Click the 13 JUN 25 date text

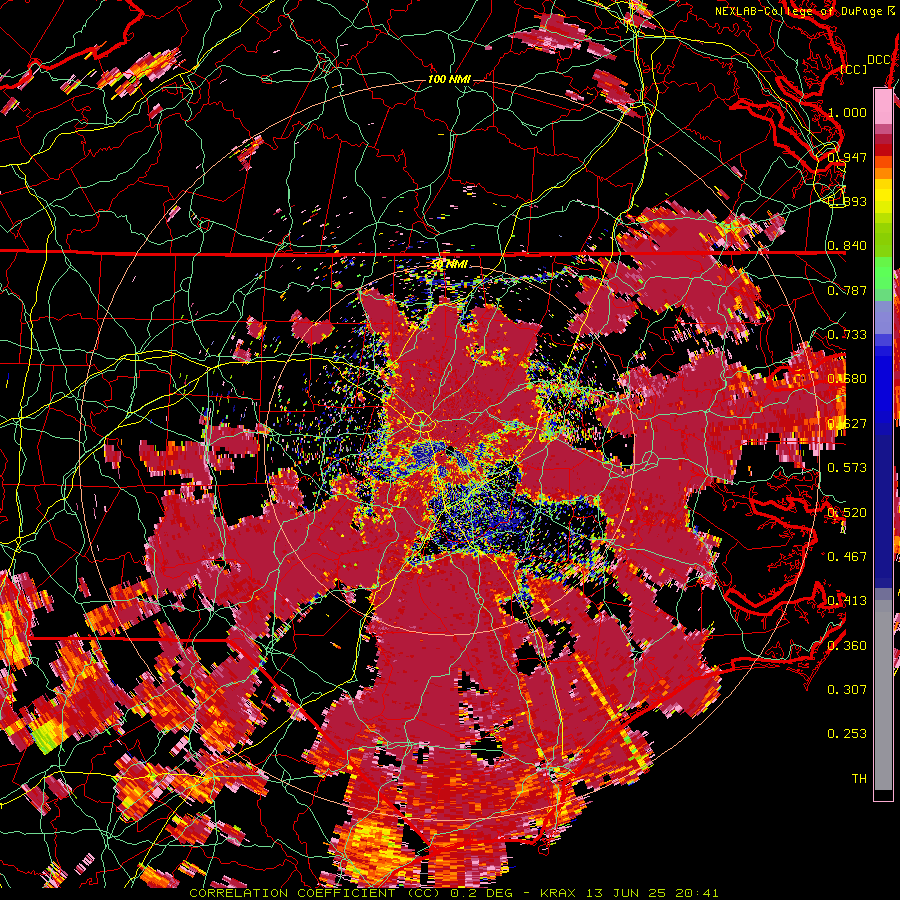[626, 893]
